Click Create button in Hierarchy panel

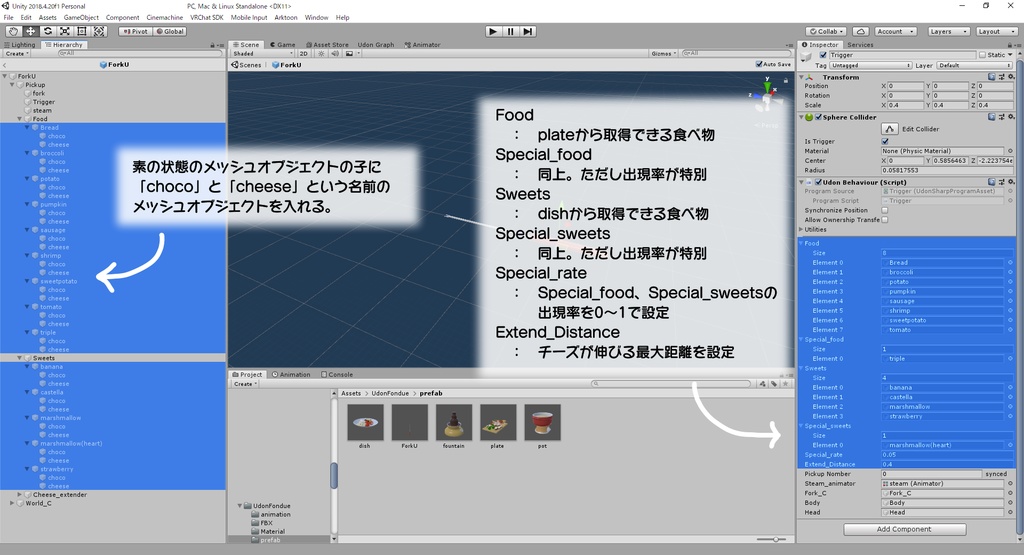17,54
